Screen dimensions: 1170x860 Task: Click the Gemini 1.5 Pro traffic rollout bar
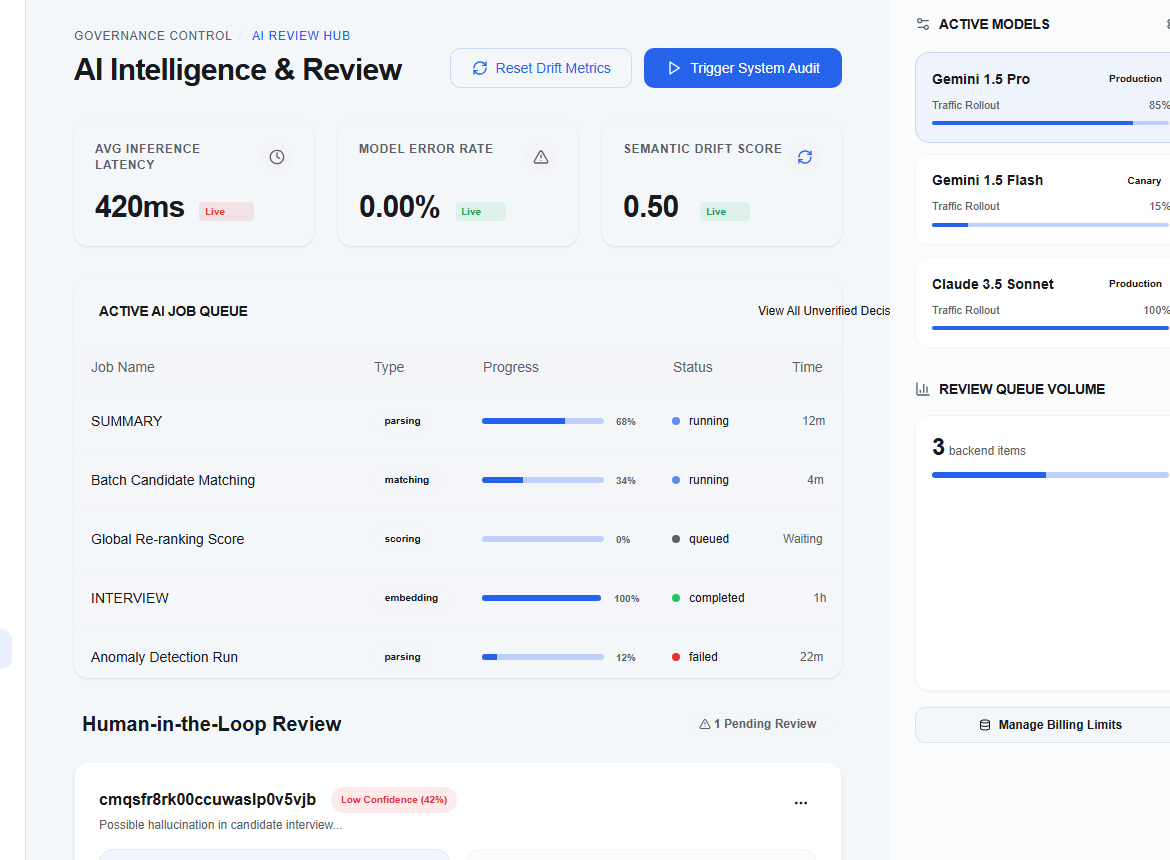click(x=1051, y=123)
